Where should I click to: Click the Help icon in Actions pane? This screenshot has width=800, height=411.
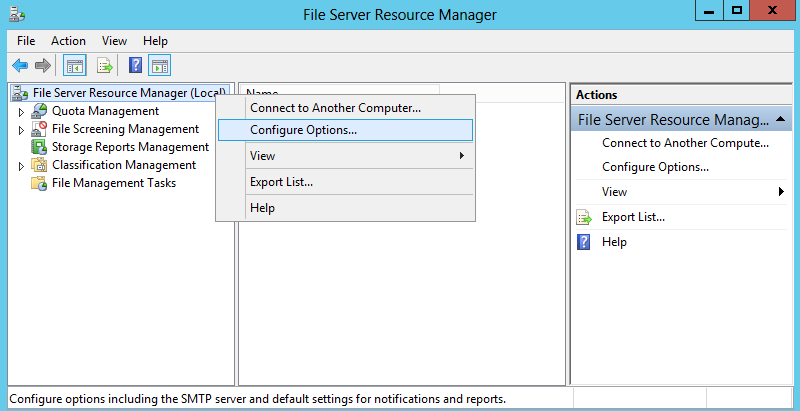click(x=583, y=242)
